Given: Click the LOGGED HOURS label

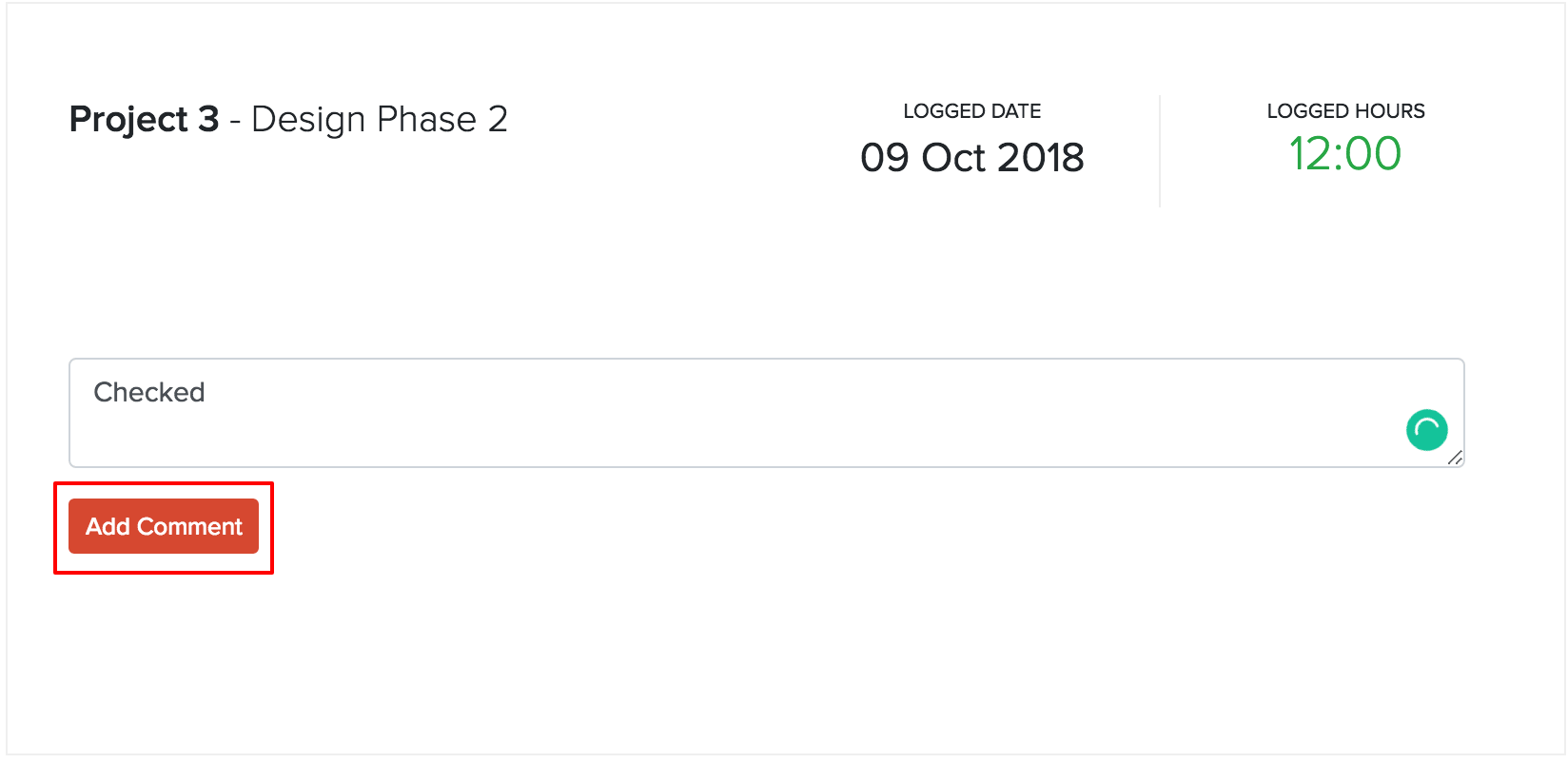Looking at the screenshot, I should (x=1345, y=111).
